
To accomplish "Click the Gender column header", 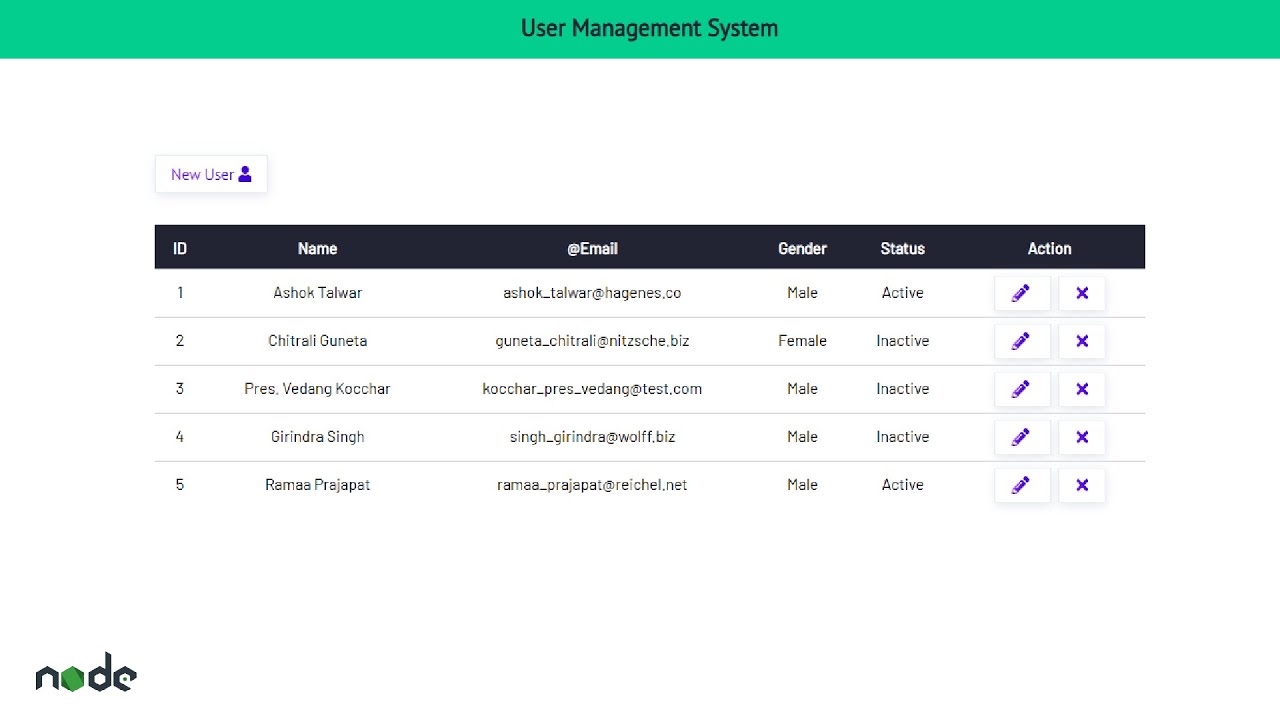I will (802, 249).
